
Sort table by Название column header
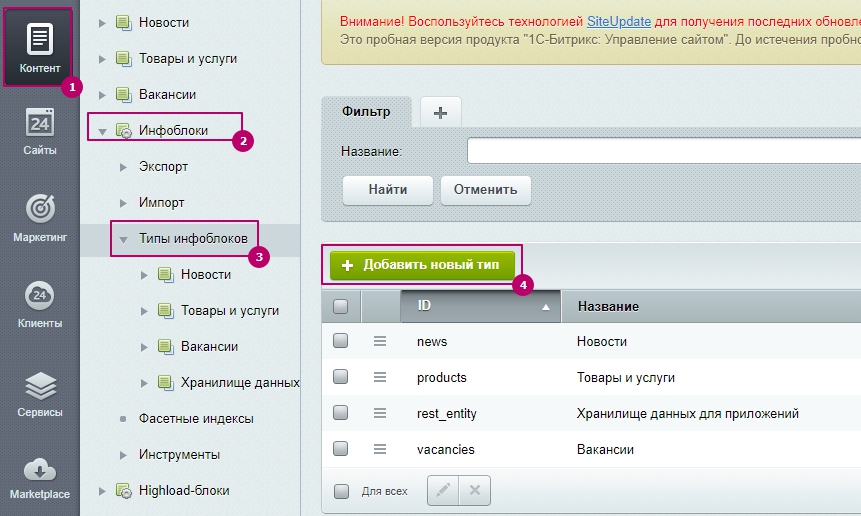[608, 306]
